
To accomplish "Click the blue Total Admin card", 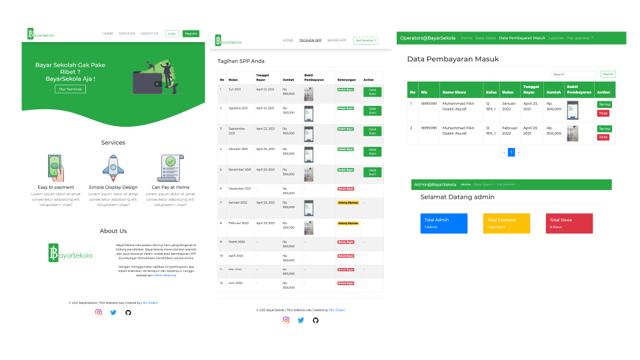I will [444, 223].
